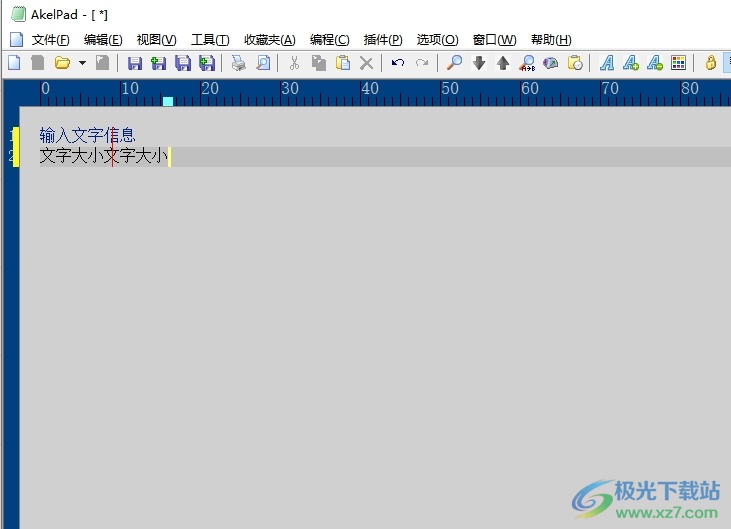Click the Go to line icon
This screenshot has height=529, width=731.
coord(551,62)
